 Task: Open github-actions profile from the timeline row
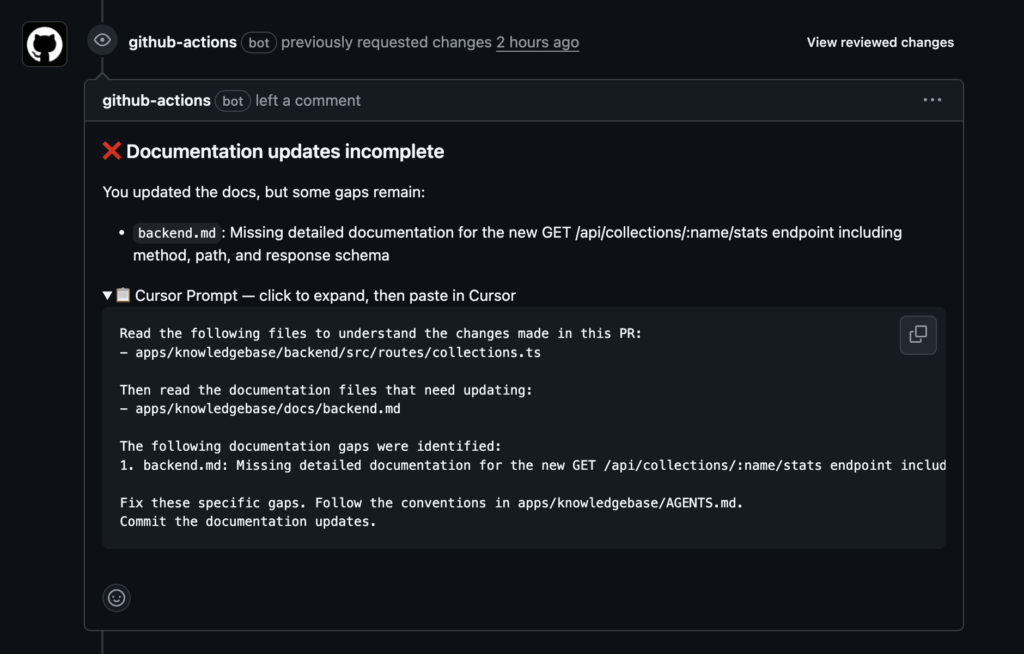point(182,43)
